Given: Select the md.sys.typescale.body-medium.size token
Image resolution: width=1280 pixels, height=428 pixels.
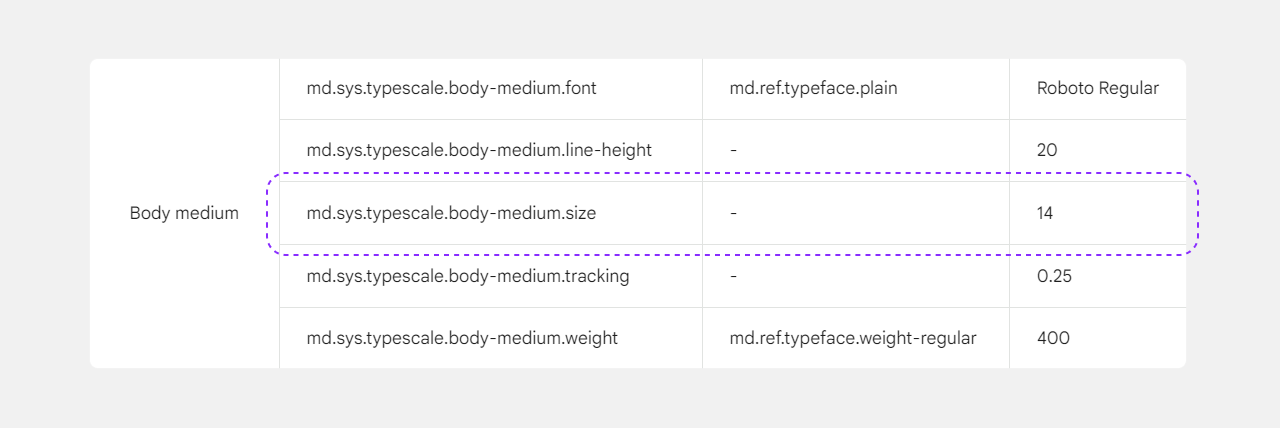Looking at the screenshot, I should click(451, 213).
